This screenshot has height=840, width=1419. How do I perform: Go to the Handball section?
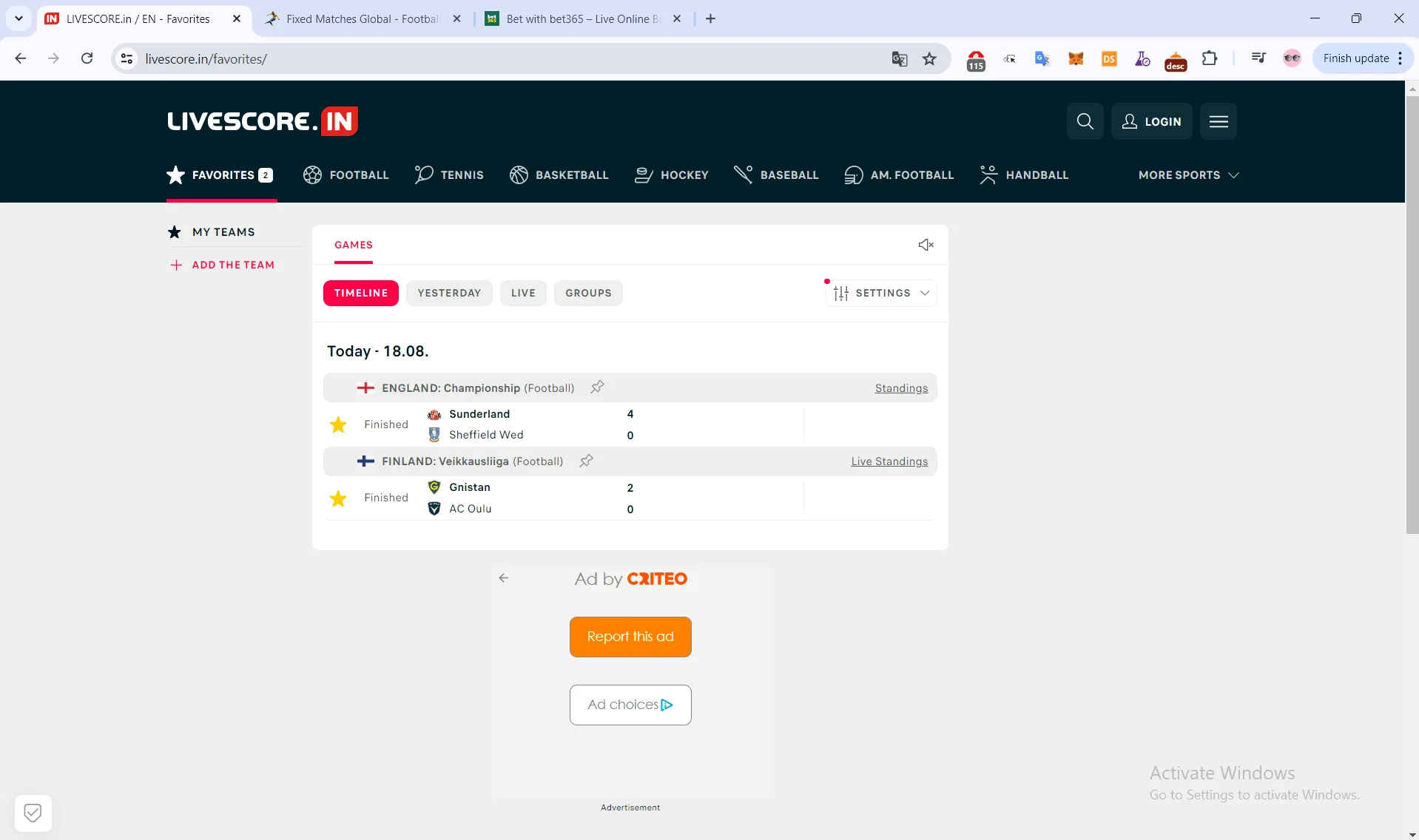(1024, 175)
